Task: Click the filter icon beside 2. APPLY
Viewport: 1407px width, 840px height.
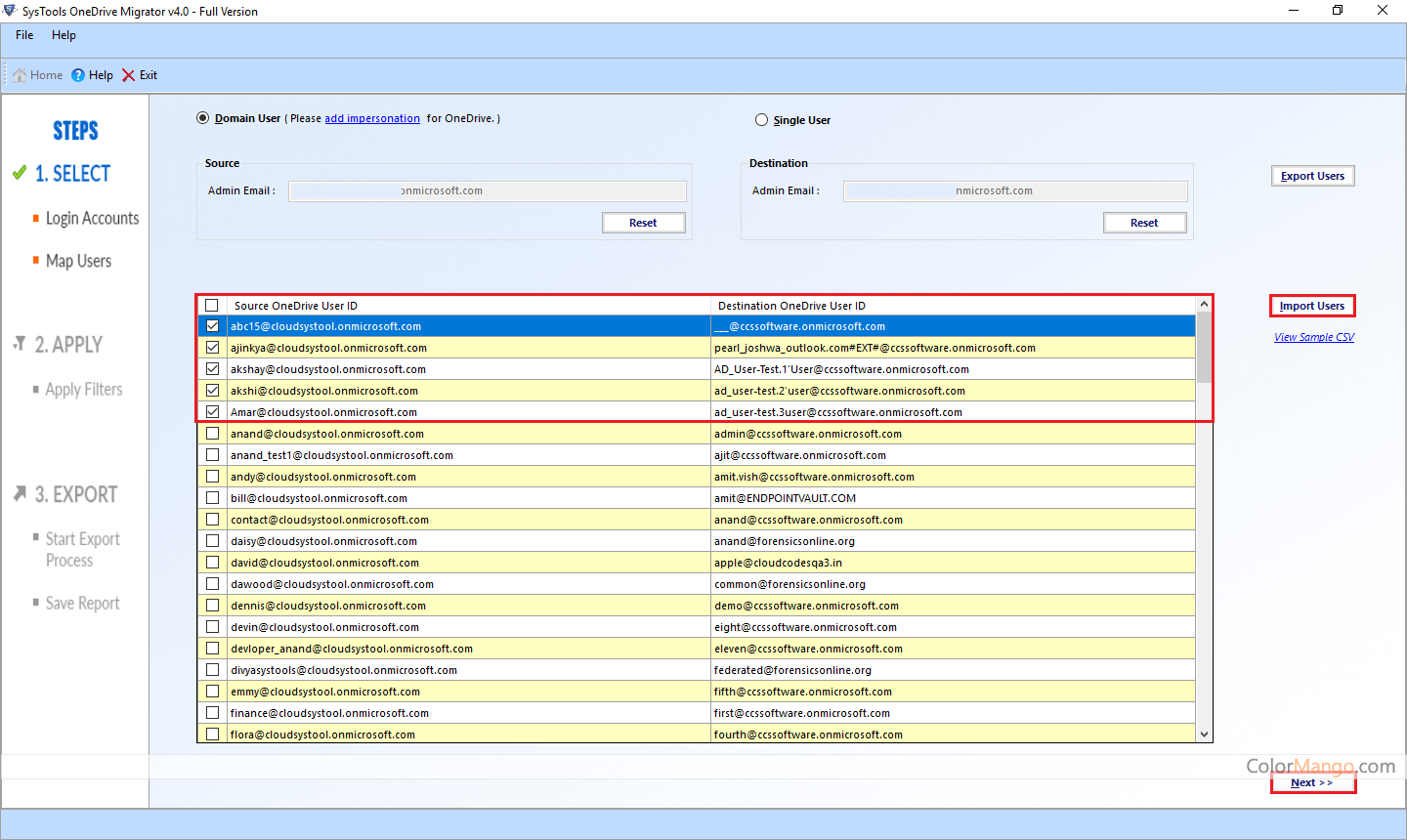Action: (20, 344)
